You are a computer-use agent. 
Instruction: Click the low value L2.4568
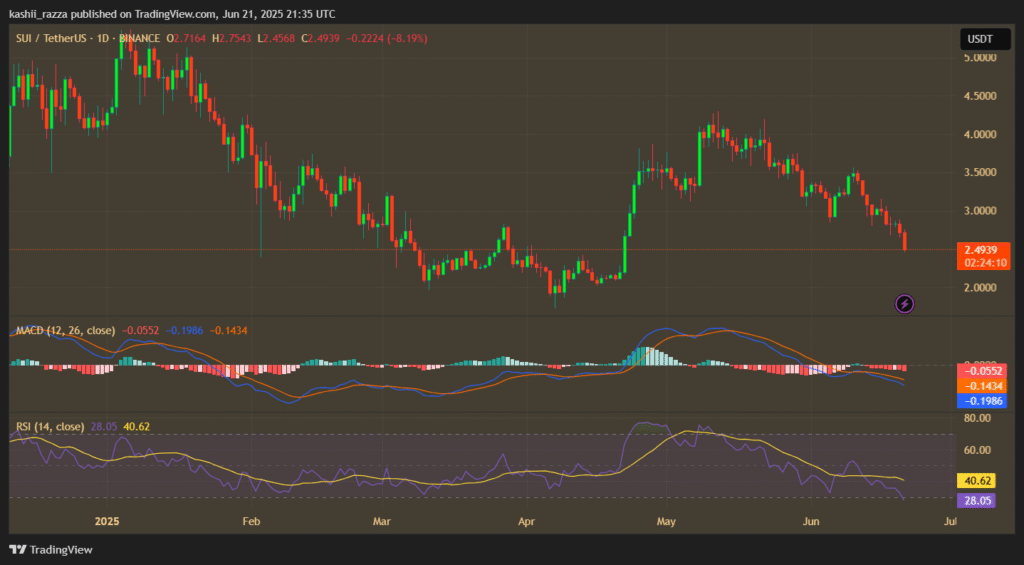[276, 39]
